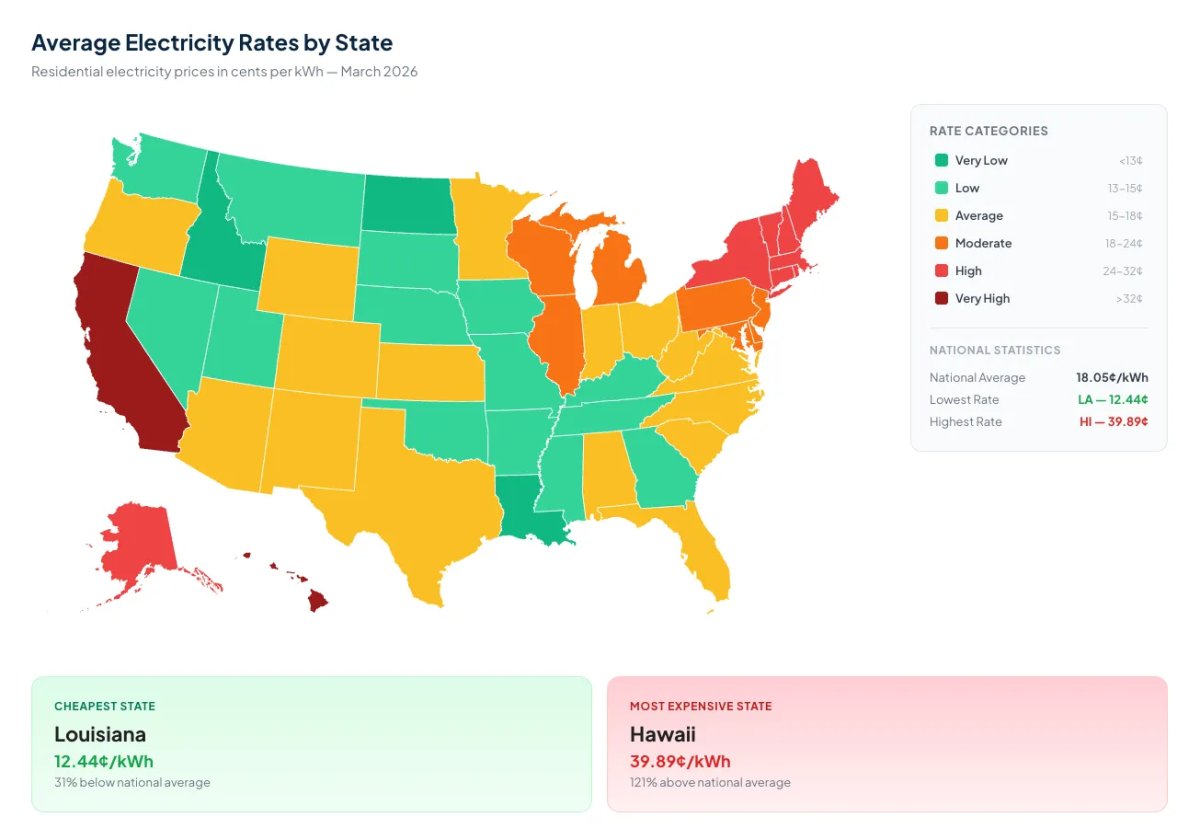Open the Most Expensive State Hawaii card
The height and width of the screenshot is (840, 1200).
[x=886, y=744]
